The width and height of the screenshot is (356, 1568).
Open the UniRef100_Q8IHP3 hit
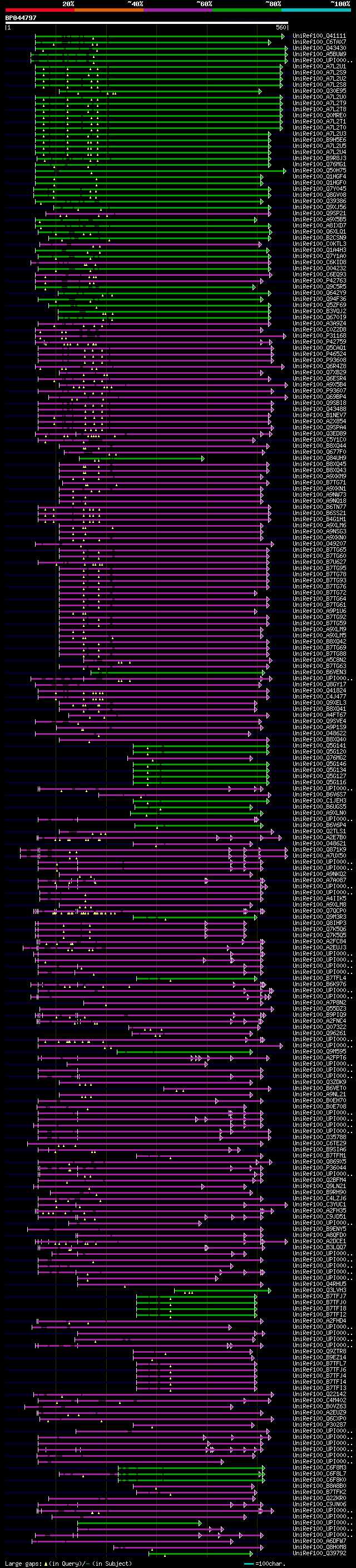pos(319,923)
